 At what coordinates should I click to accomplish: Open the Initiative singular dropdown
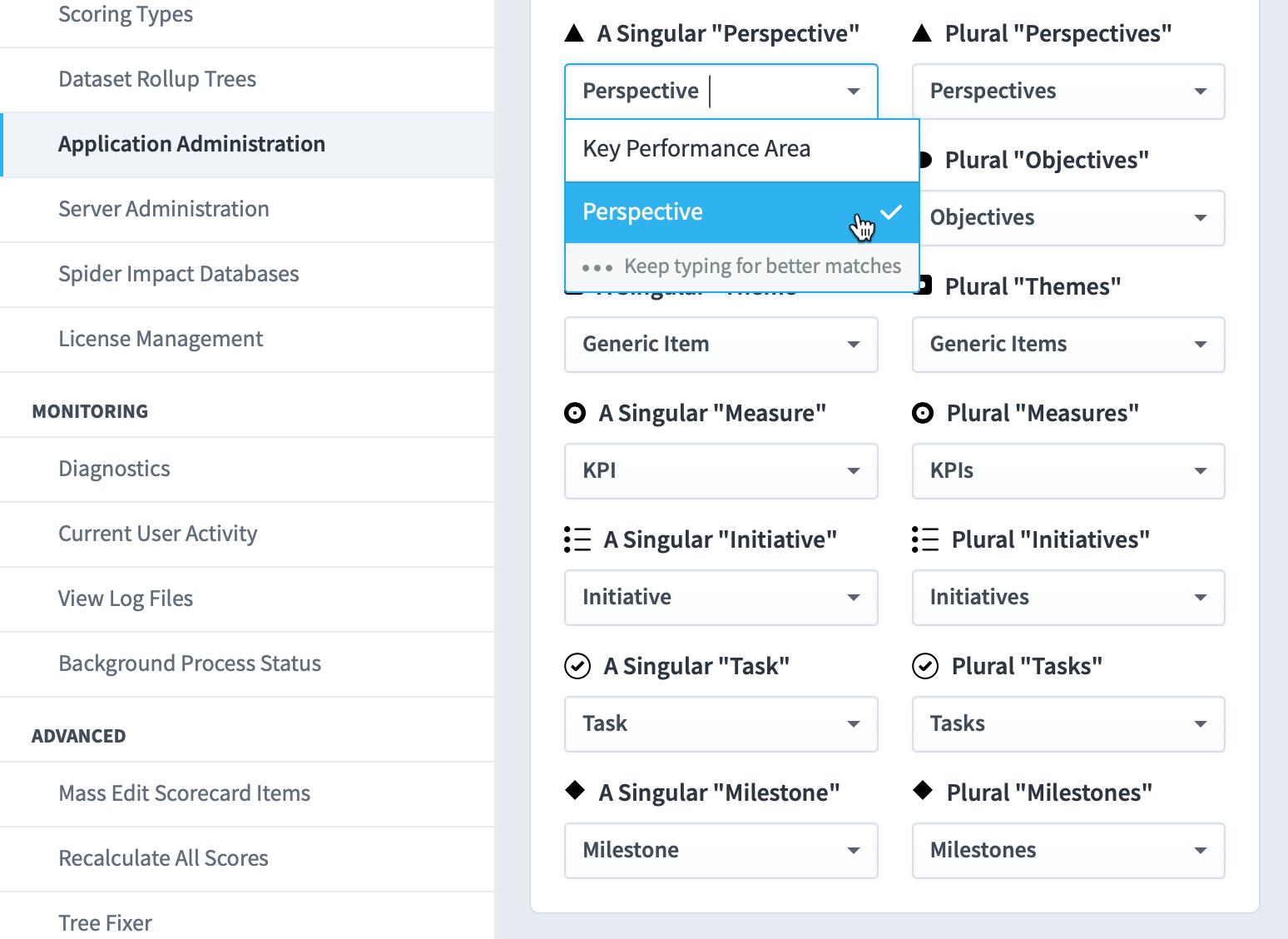point(721,598)
